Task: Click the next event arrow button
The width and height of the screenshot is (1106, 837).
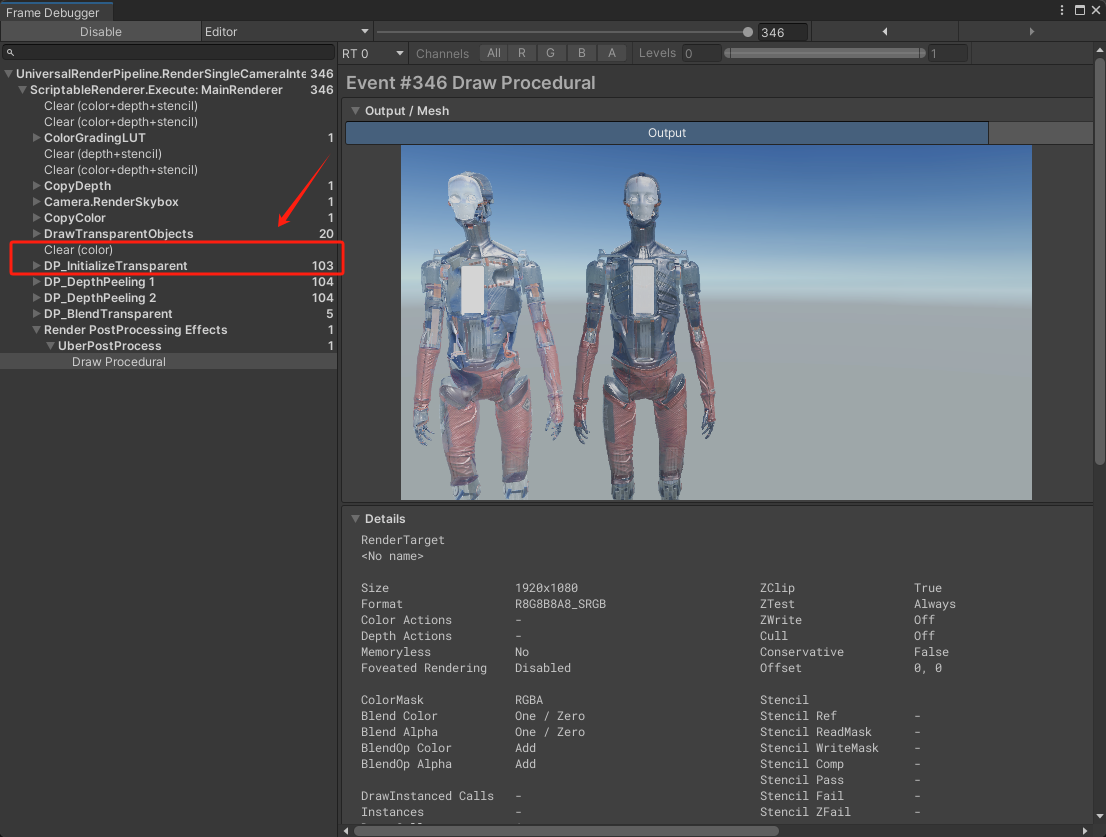Action: (1031, 32)
